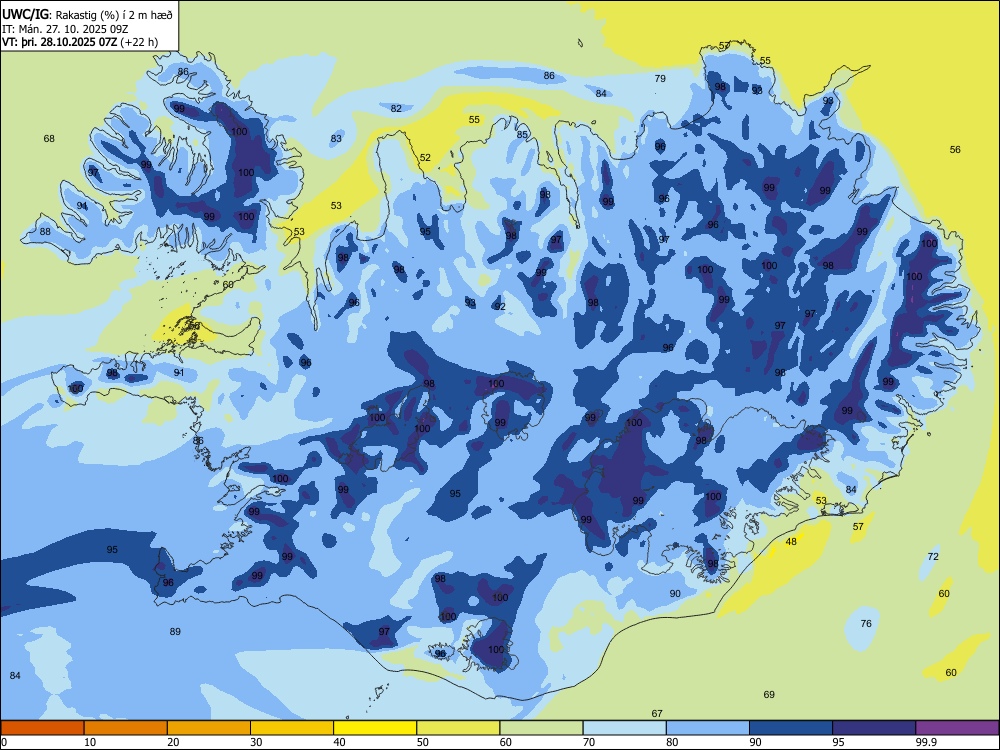
Task: Click the dark blue 90–95 legend swatch
Action: [x=791, y=728]
